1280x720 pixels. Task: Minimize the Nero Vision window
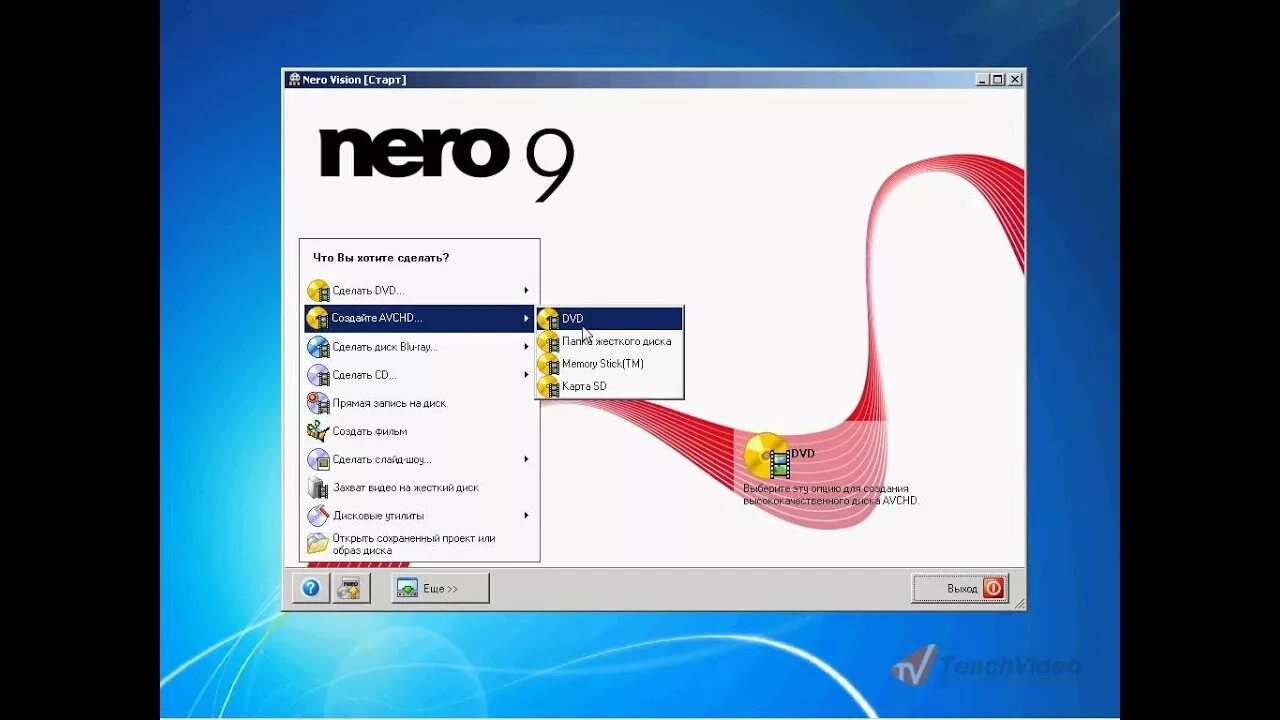982,80
